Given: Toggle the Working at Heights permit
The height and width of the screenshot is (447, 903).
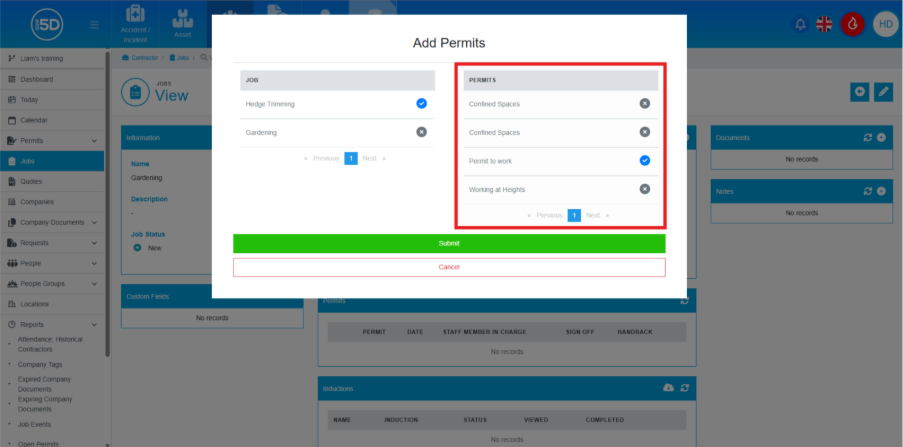Looking at the screenshot, I should [x=644, y=189].
